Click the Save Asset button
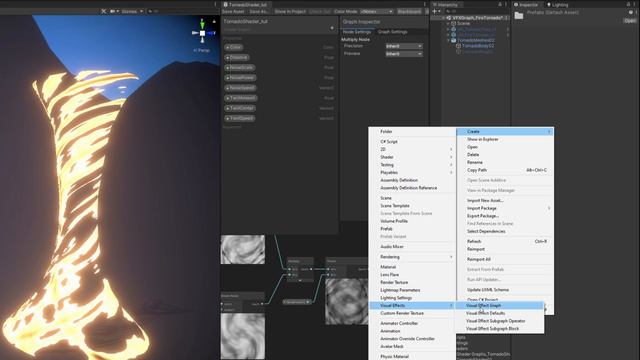 233,11
